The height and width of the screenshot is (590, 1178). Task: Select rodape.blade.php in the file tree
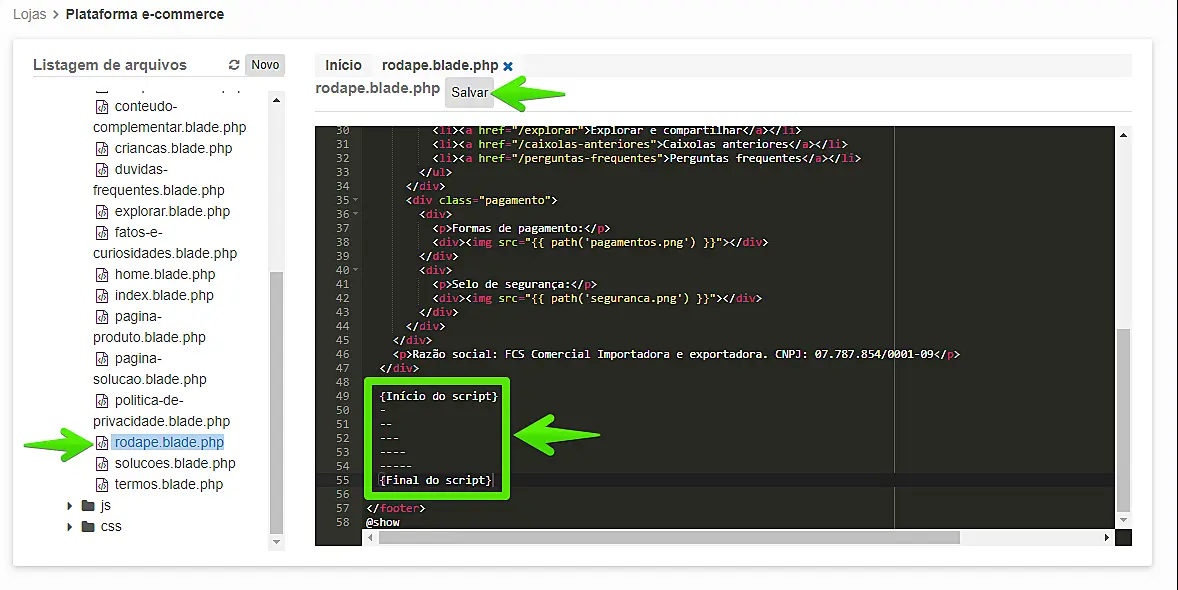pyautogui.click(x=168, y=443)
